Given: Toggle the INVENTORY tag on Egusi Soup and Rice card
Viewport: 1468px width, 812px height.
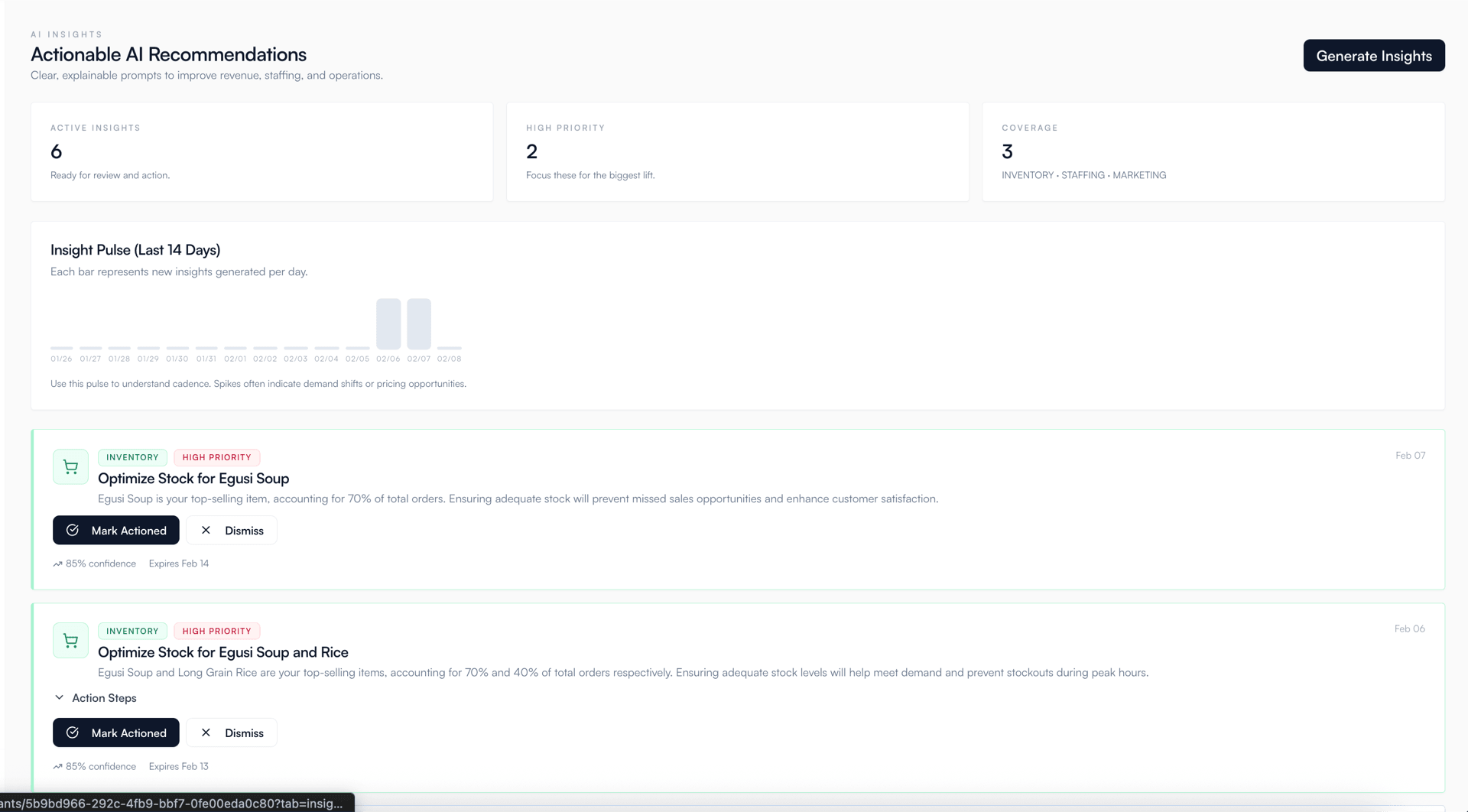Looking at the screenshot, I should coord(132,631).
